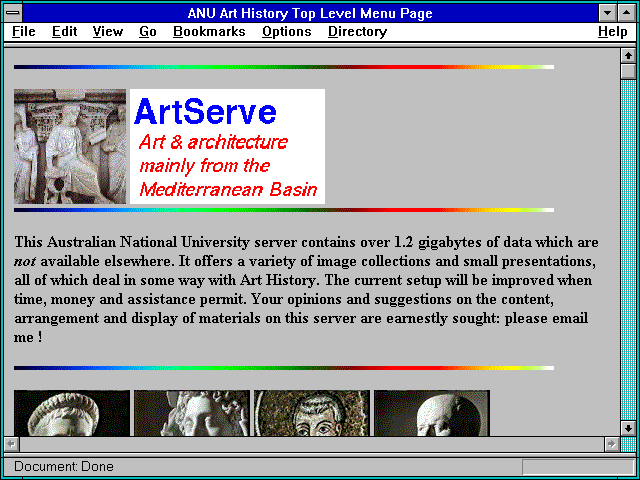Click the first thumbnail of a marble head

point(72,413)
